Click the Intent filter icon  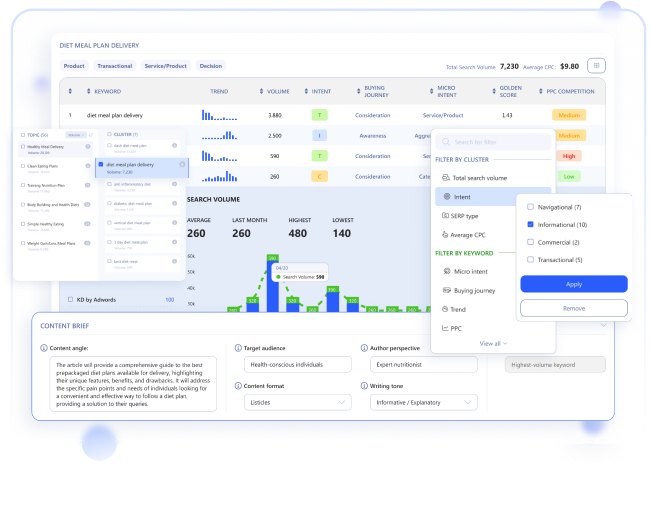tap(447, 196)
